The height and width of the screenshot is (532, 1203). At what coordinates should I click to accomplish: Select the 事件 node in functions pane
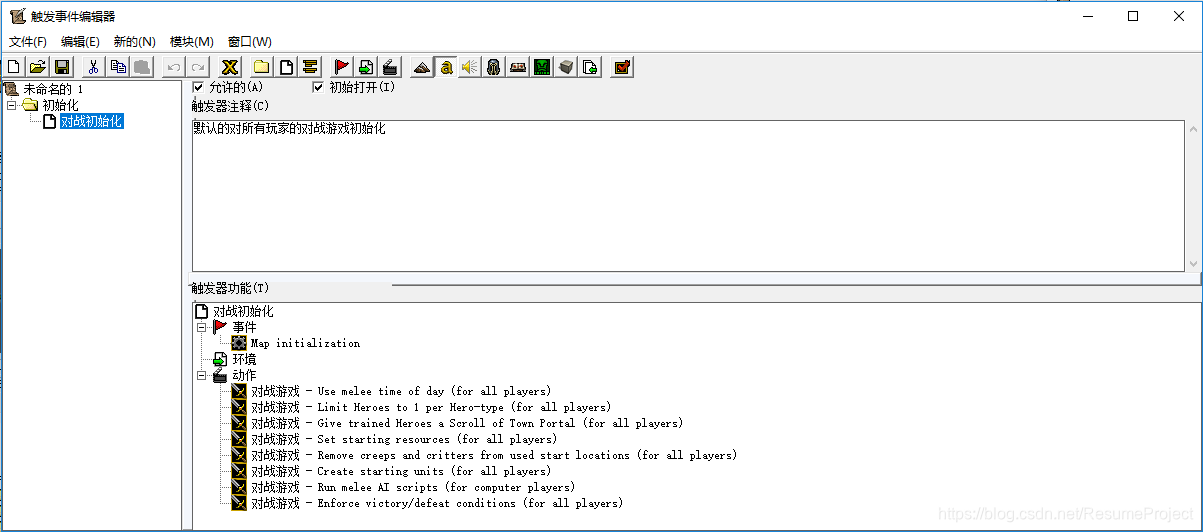pos(244,327)
